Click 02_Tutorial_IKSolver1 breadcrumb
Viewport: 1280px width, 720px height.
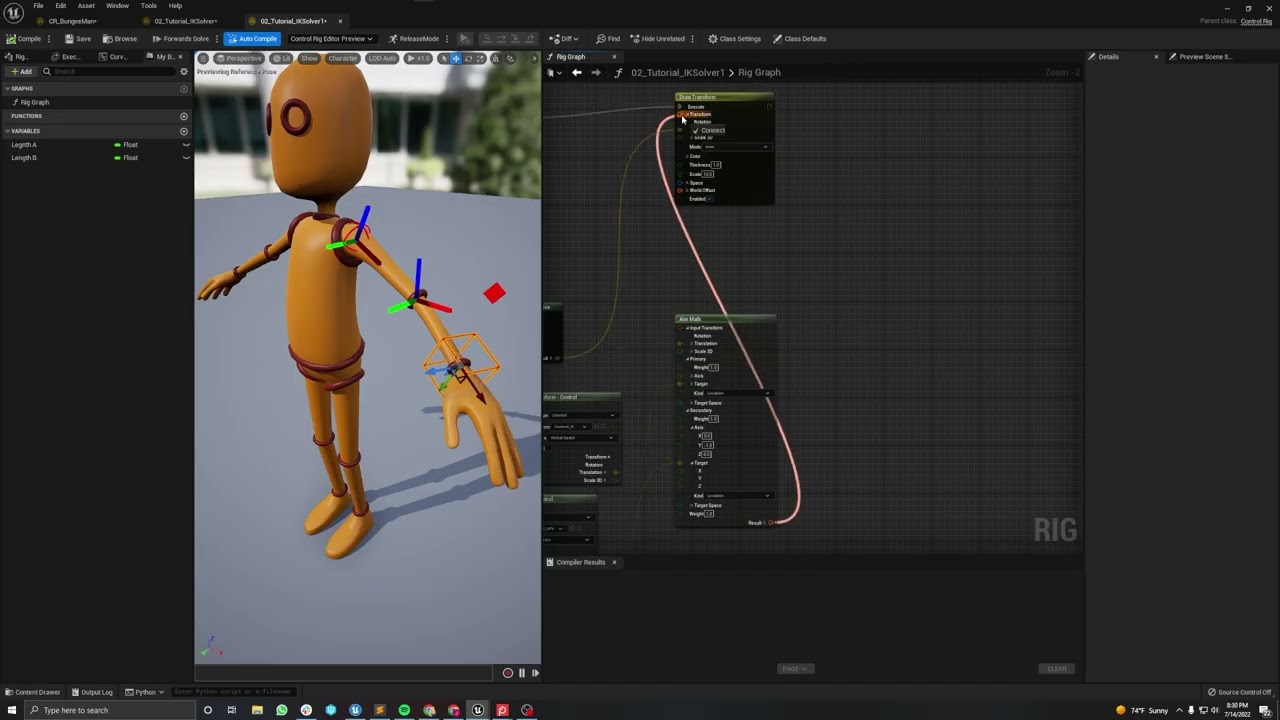(x=677, y=72)
